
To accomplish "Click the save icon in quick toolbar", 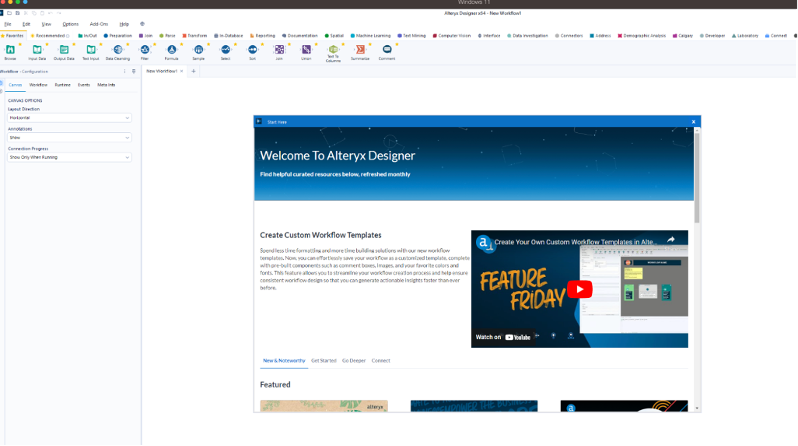I will (17, 13).
